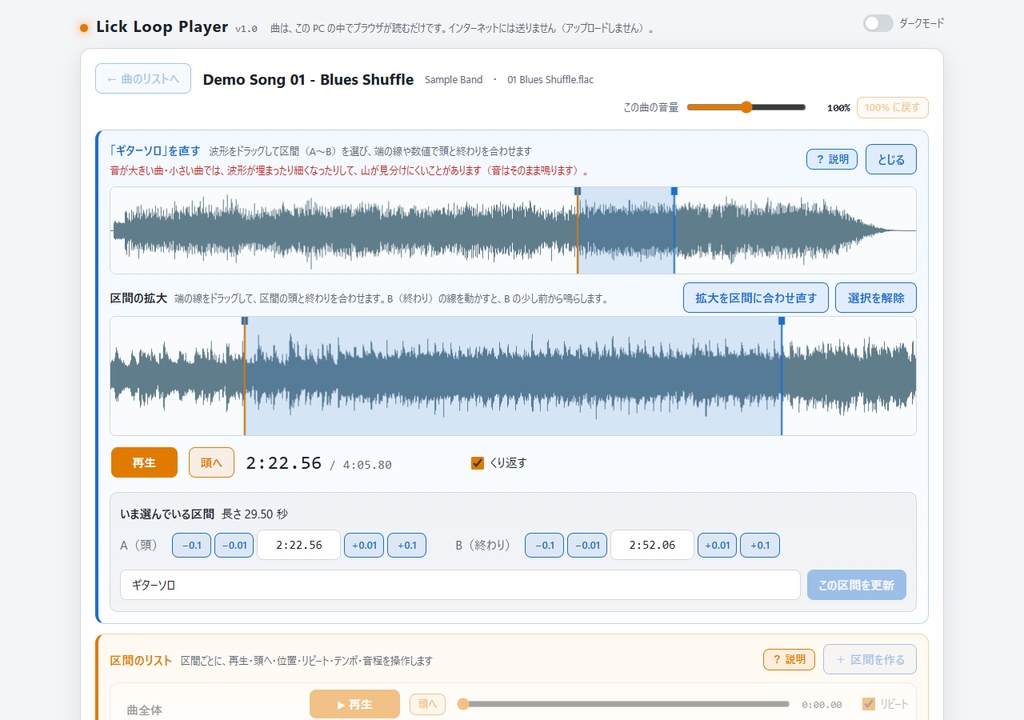Click the Lick Loop Player title

point(162,27)
